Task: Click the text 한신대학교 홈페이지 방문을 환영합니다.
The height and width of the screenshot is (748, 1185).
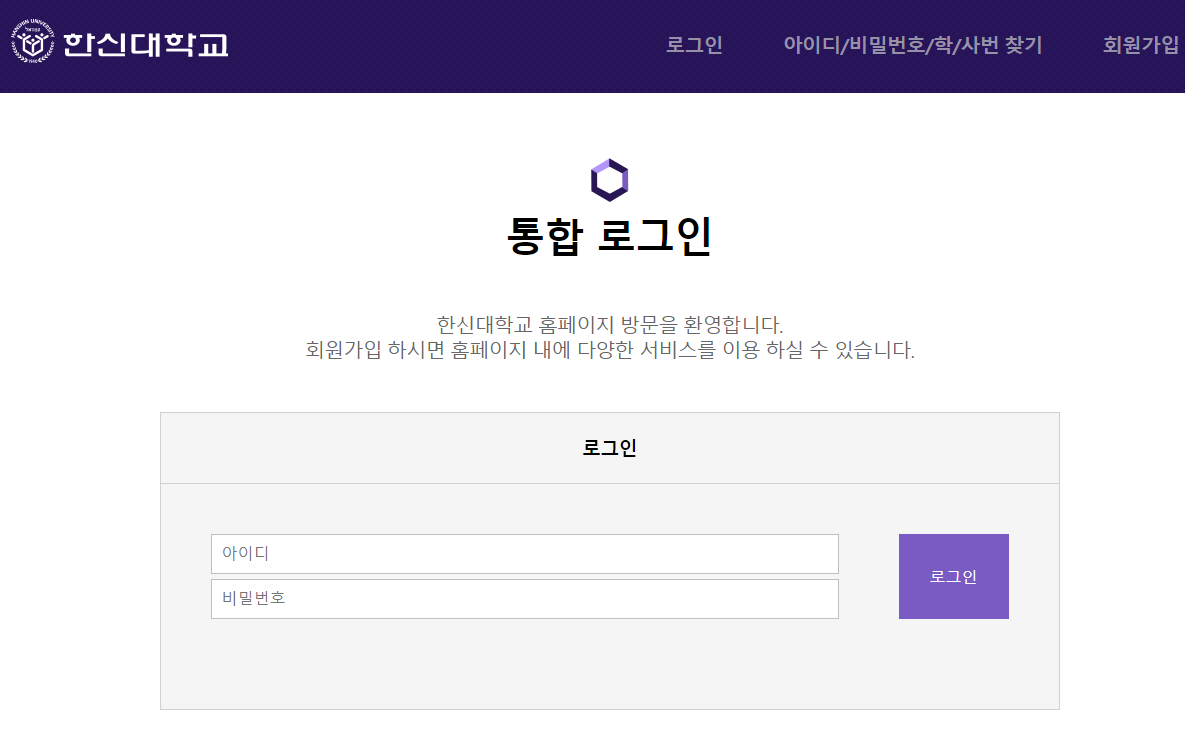Action: point(609,325)
